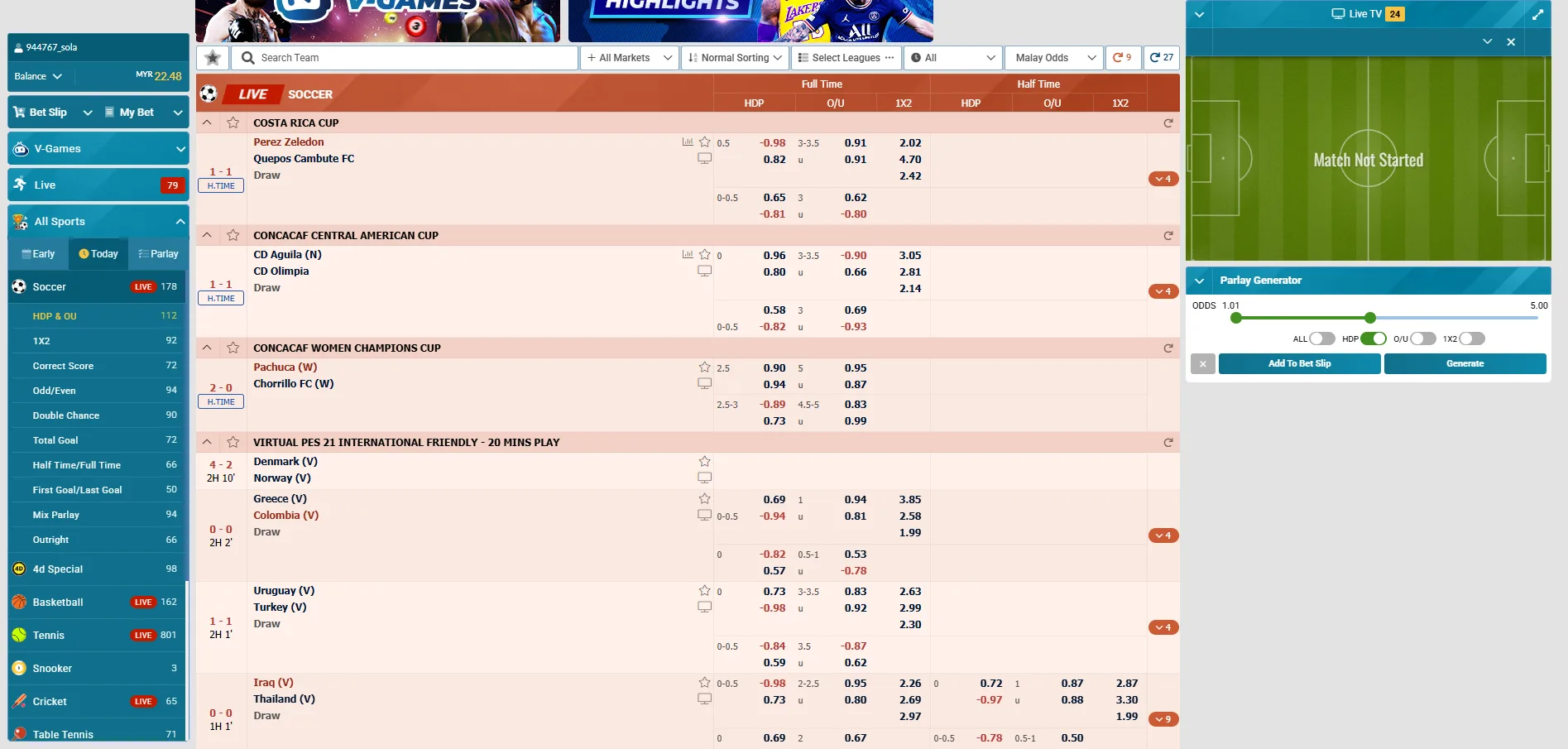Click the Generate button in Parlay Generator

(1465, 363)
